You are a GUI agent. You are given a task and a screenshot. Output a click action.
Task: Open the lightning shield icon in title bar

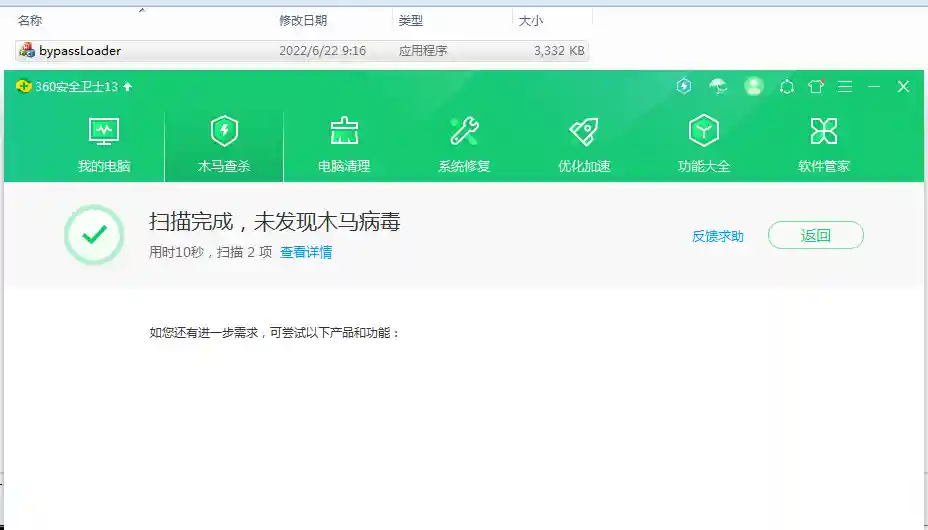684,86
